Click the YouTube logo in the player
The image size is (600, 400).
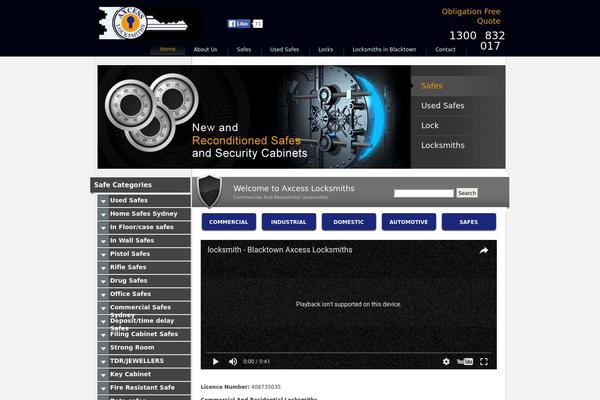point(465,361)
